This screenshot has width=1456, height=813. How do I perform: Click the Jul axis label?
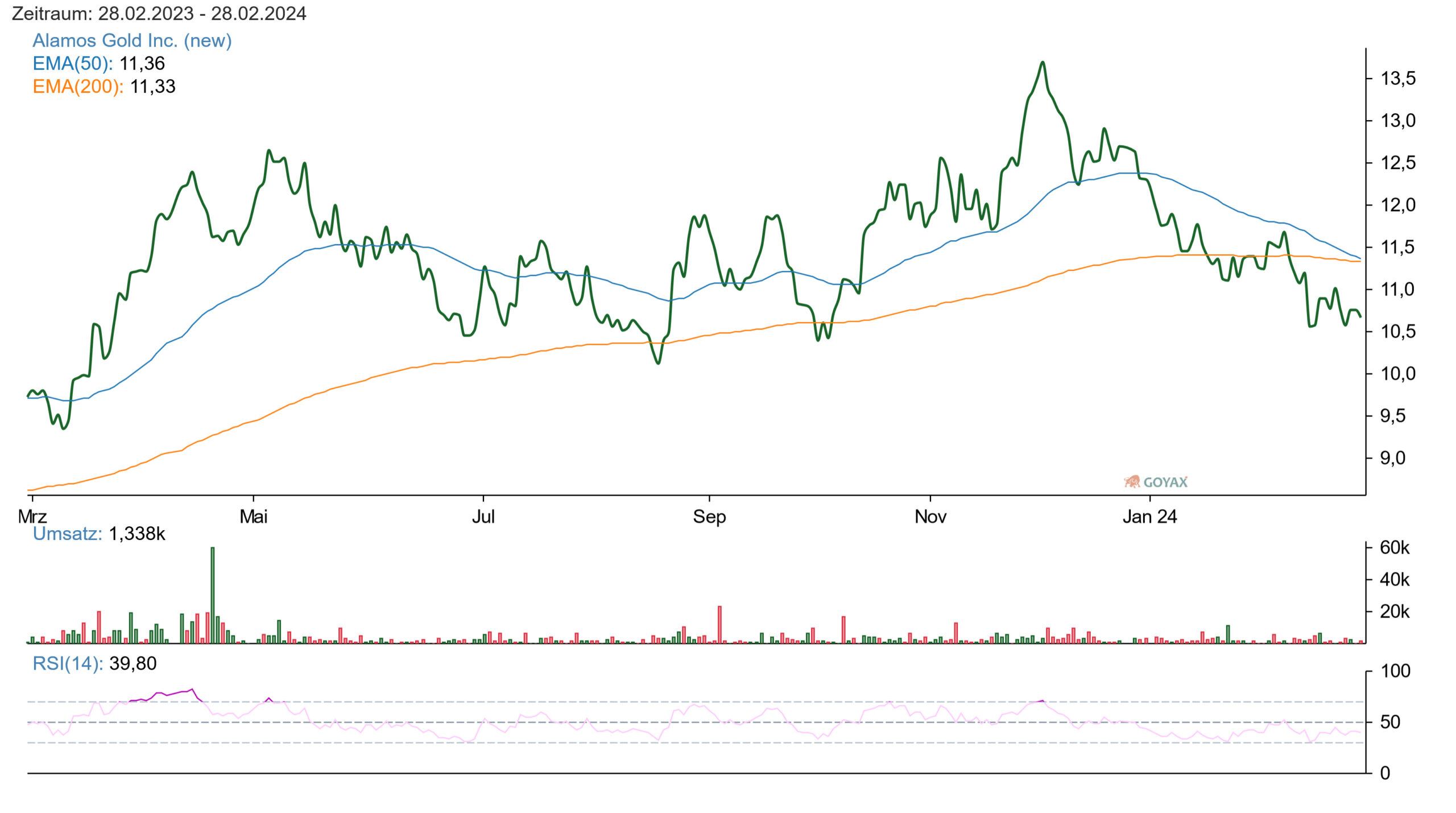point(483,517)
